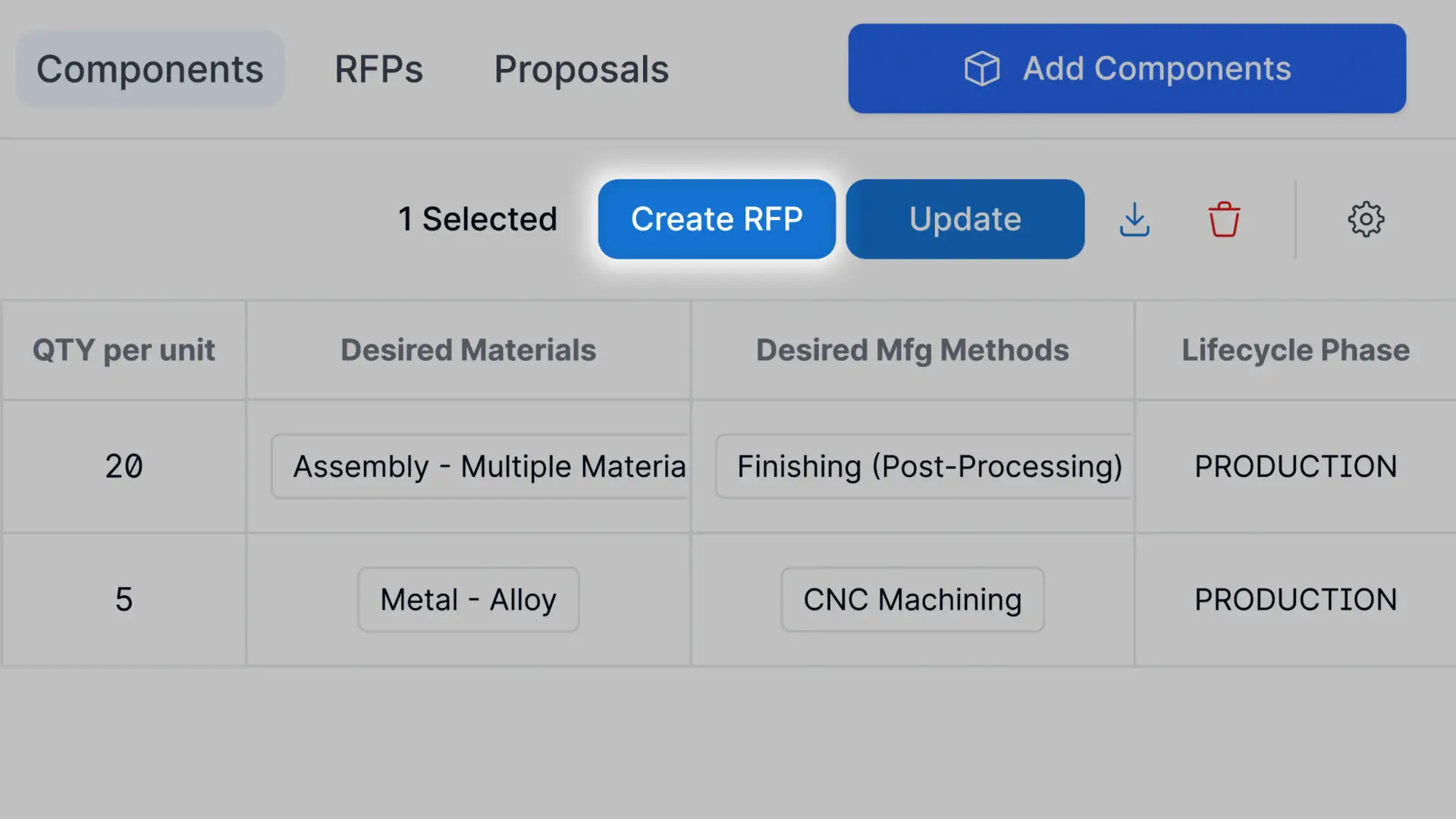Click the 3D box icon in Add Components
Viewport: 1456px width, 819px height.
pyautogui.click(x=981, y=68)
